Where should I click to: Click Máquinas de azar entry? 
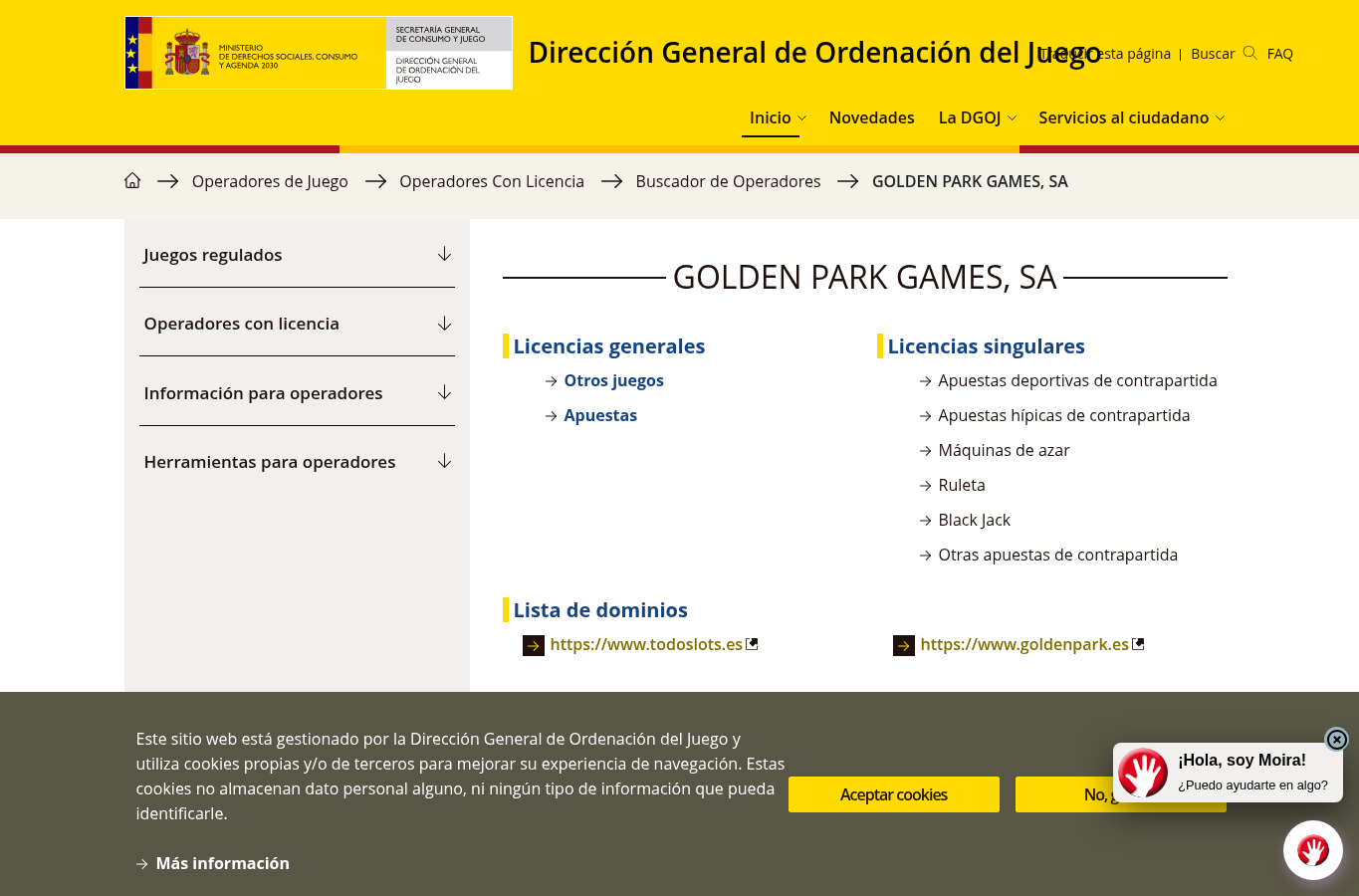[x=1004, y=450]
